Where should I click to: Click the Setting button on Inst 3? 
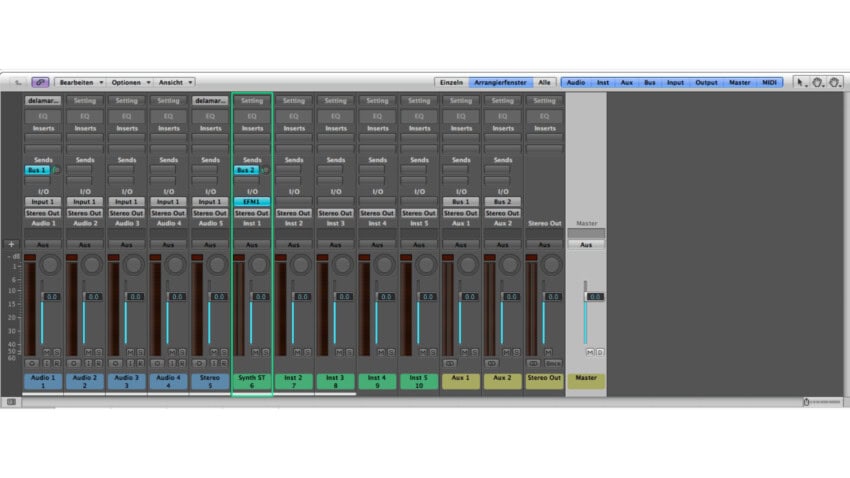(336, 101)
